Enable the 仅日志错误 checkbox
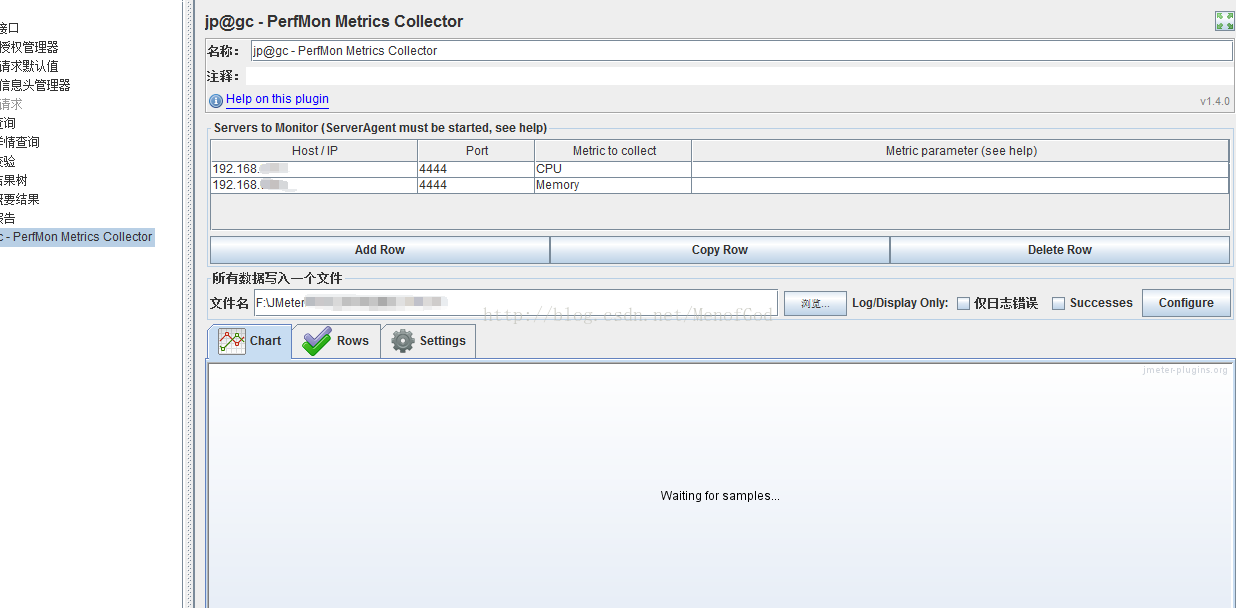 963,303
